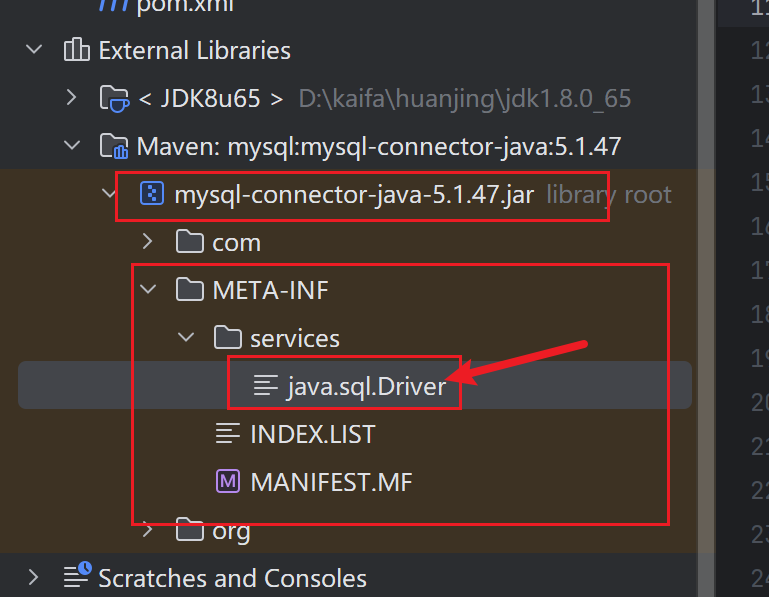This screenshot has width=769, height=597.
Task: Expand the org folder
Action: click(147, 529)
